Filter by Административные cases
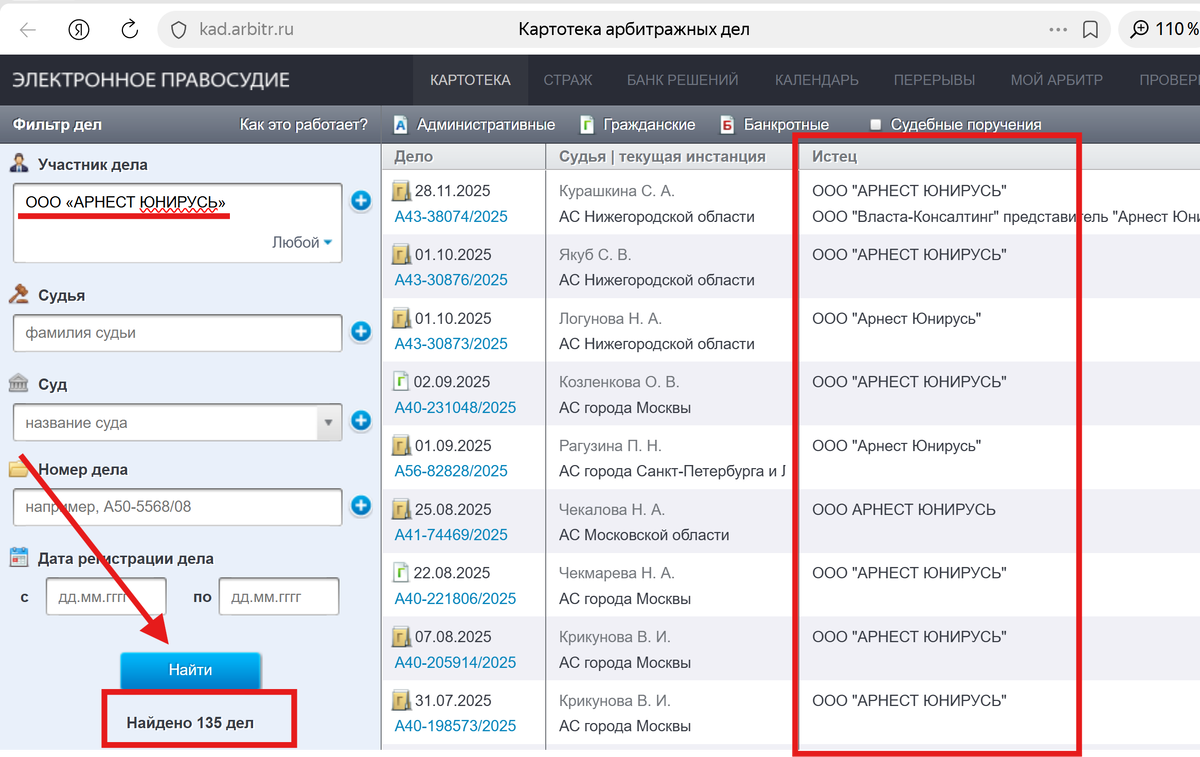 click(x=474, y=124)
